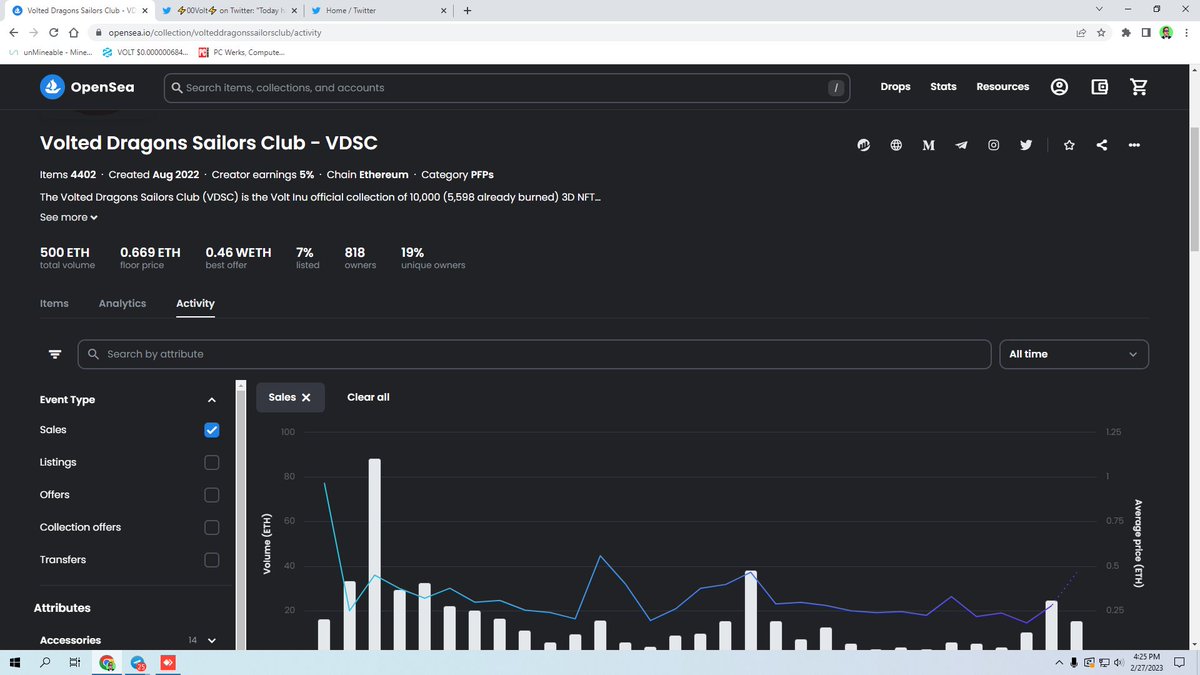Reload the page
Viewport: 1200px width, 675px height.
(56, 32)
